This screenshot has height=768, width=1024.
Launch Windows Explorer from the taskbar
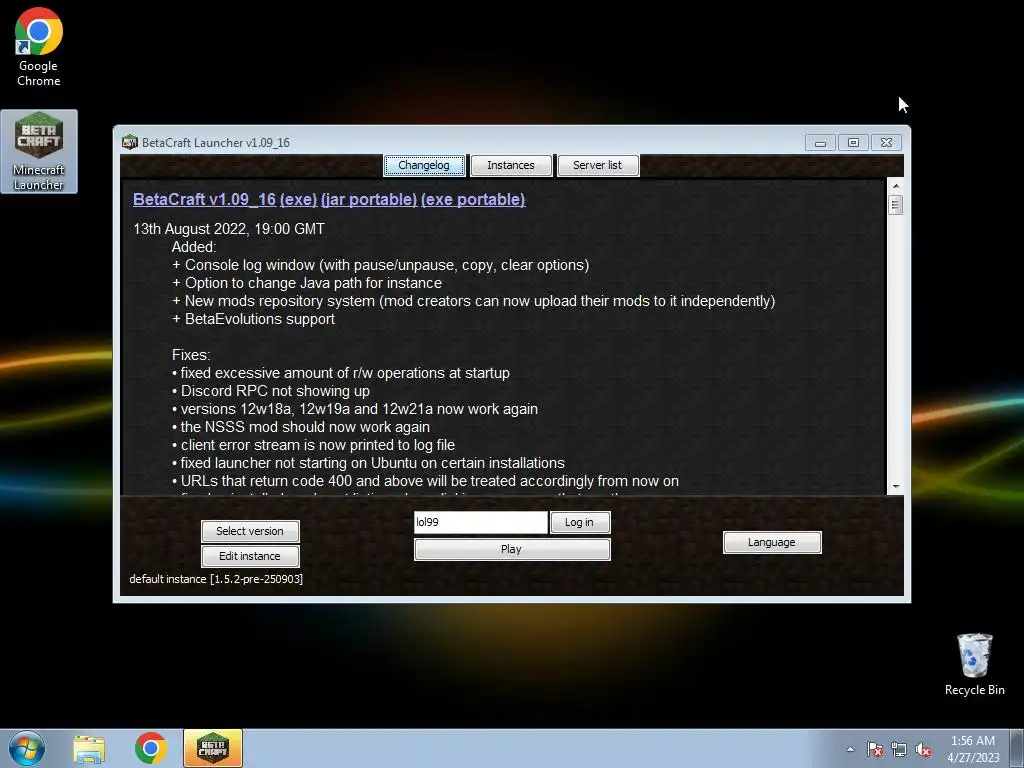coord(89,748)
